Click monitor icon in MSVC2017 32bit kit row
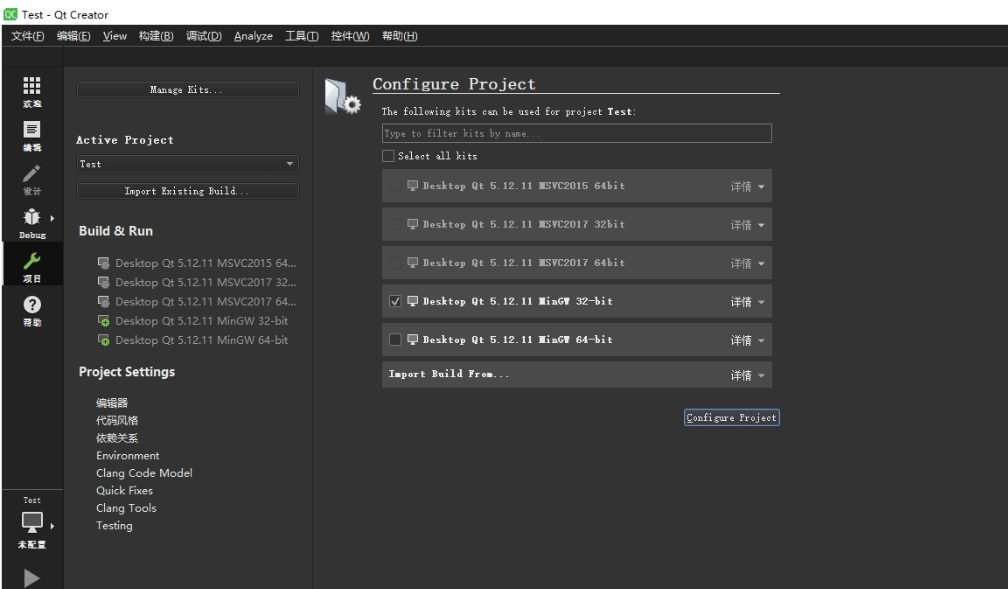This screenshot has width=1008, height=589. (x=413, y=224)
